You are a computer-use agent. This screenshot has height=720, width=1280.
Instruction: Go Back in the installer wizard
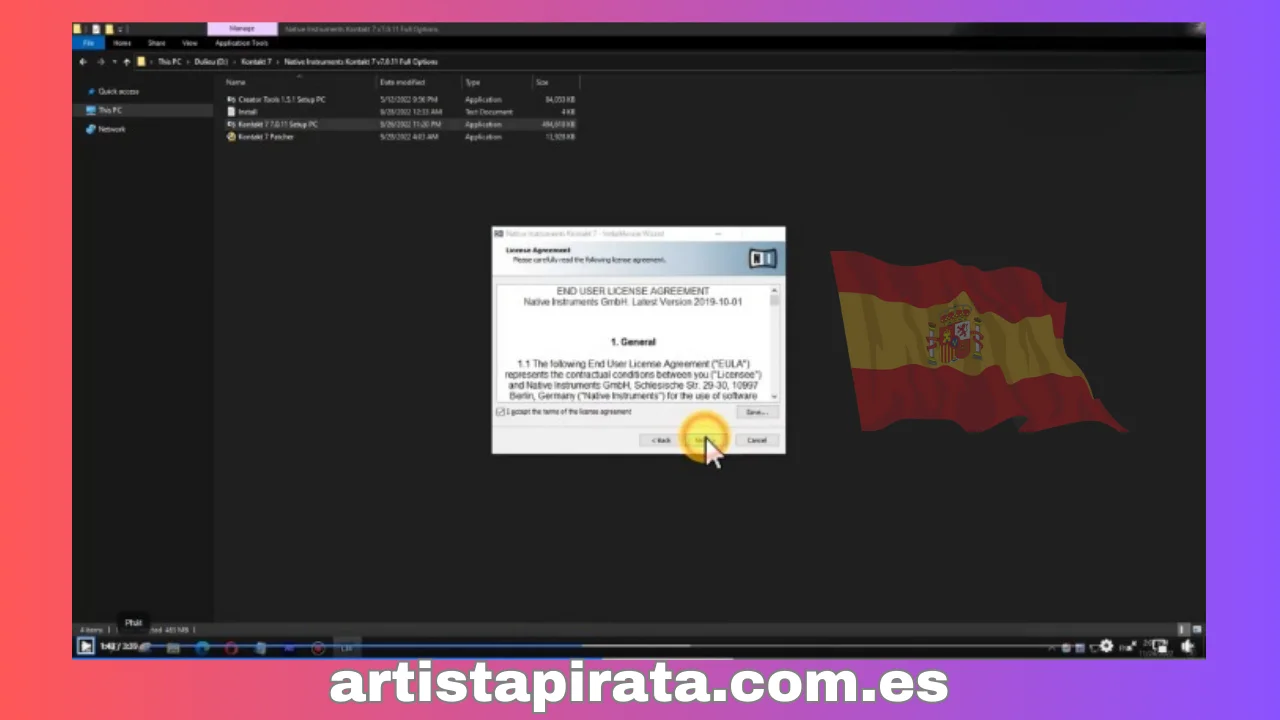(x=661, y=440)
